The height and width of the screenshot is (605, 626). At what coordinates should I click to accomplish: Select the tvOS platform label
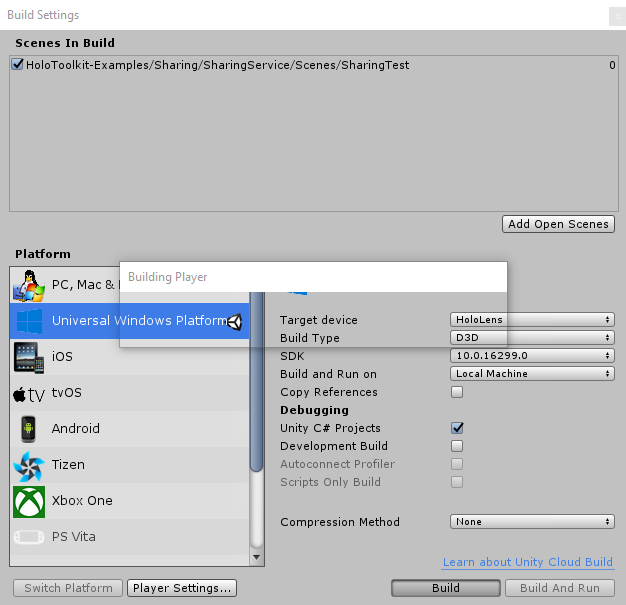point(67,393)
